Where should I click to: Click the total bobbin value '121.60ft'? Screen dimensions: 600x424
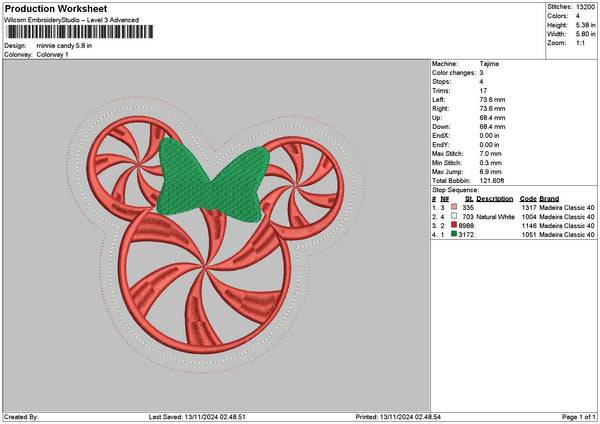pos(492,181)
